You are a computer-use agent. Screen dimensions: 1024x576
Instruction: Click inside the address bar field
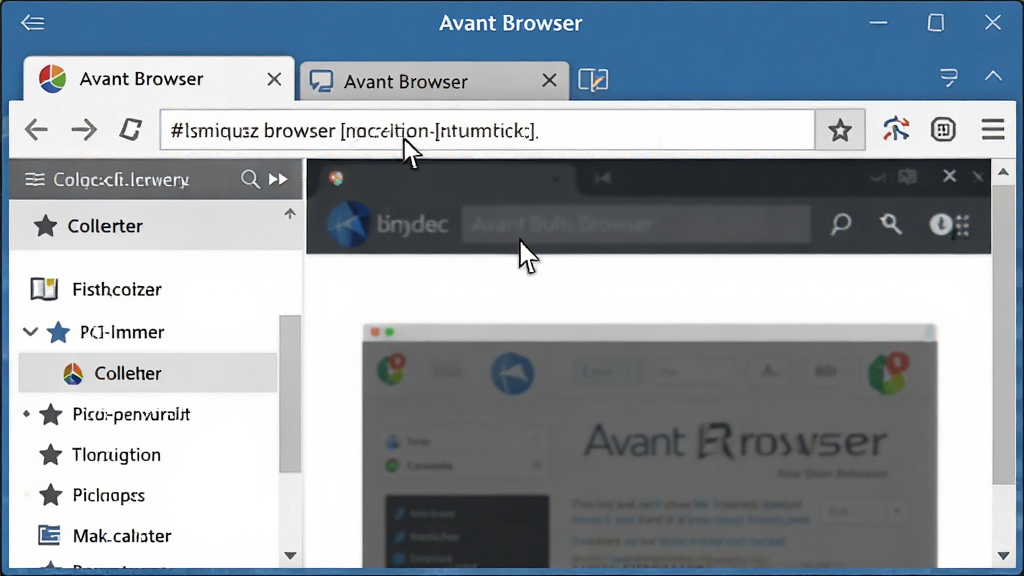coord(487,130)
